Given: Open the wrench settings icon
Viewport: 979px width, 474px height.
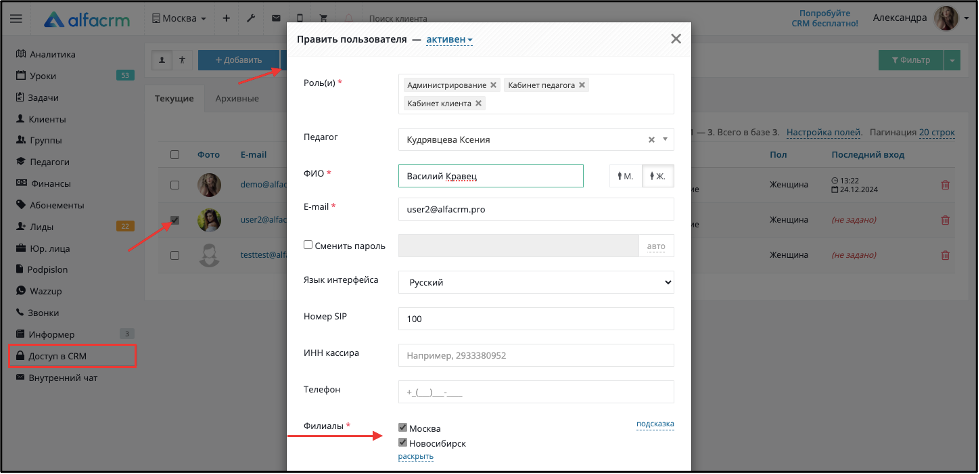Looking at the screenshot, I should [x=251, y=19].
